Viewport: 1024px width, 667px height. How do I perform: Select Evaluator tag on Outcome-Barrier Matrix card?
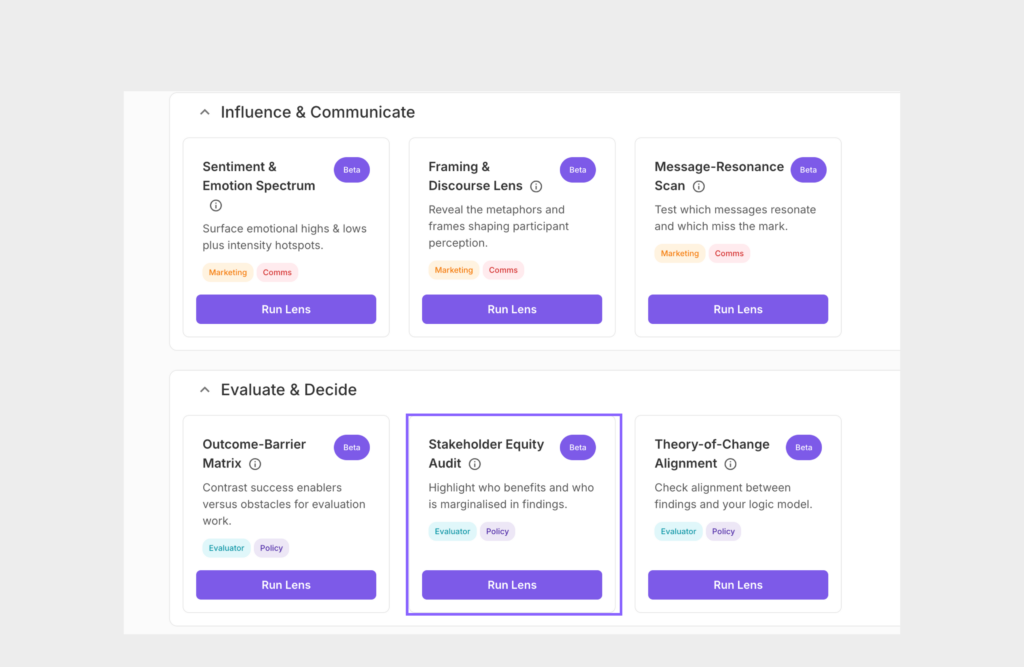pos(226,548)
